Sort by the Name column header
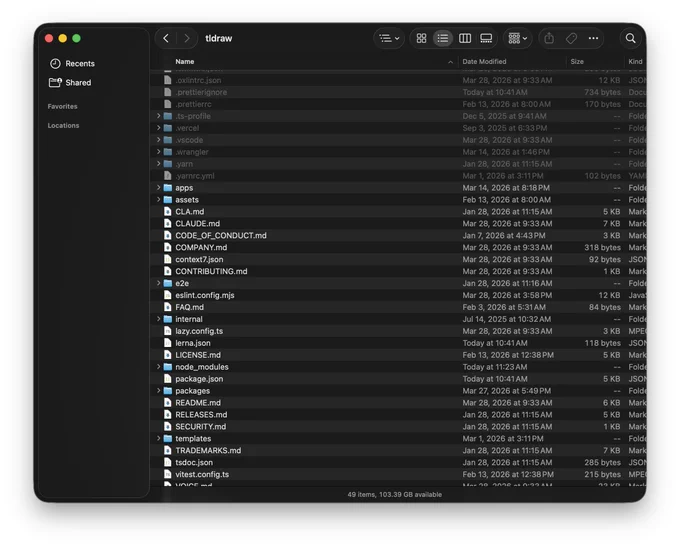 tap(185, 62)
